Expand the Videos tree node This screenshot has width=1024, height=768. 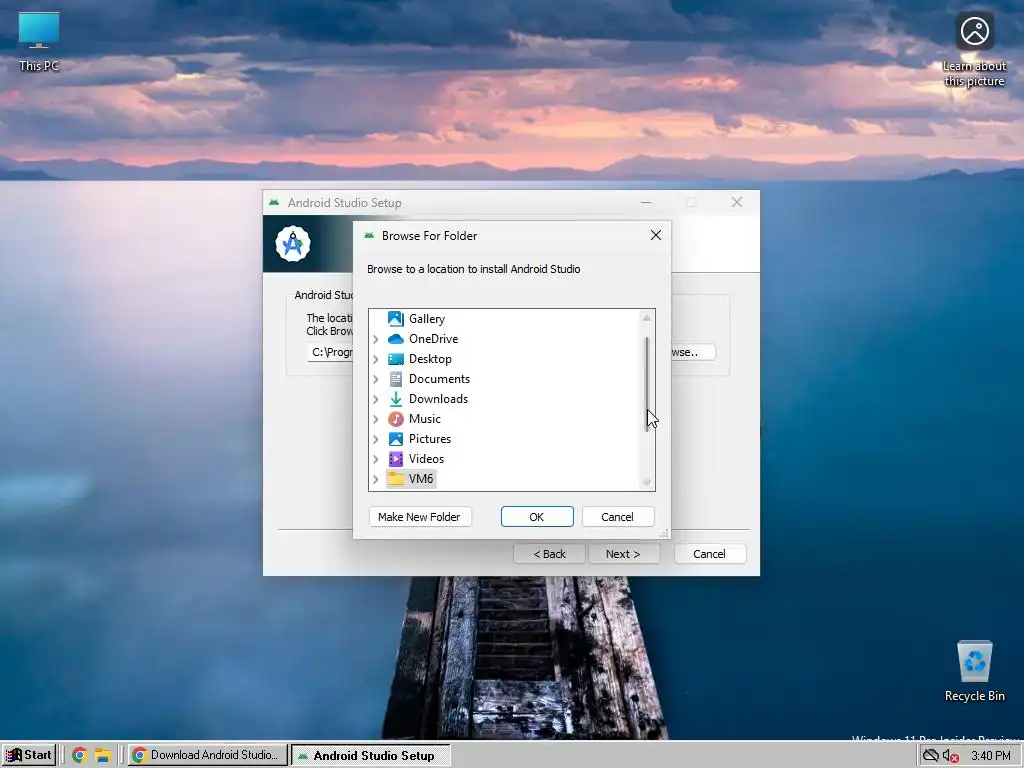[376, 459]
